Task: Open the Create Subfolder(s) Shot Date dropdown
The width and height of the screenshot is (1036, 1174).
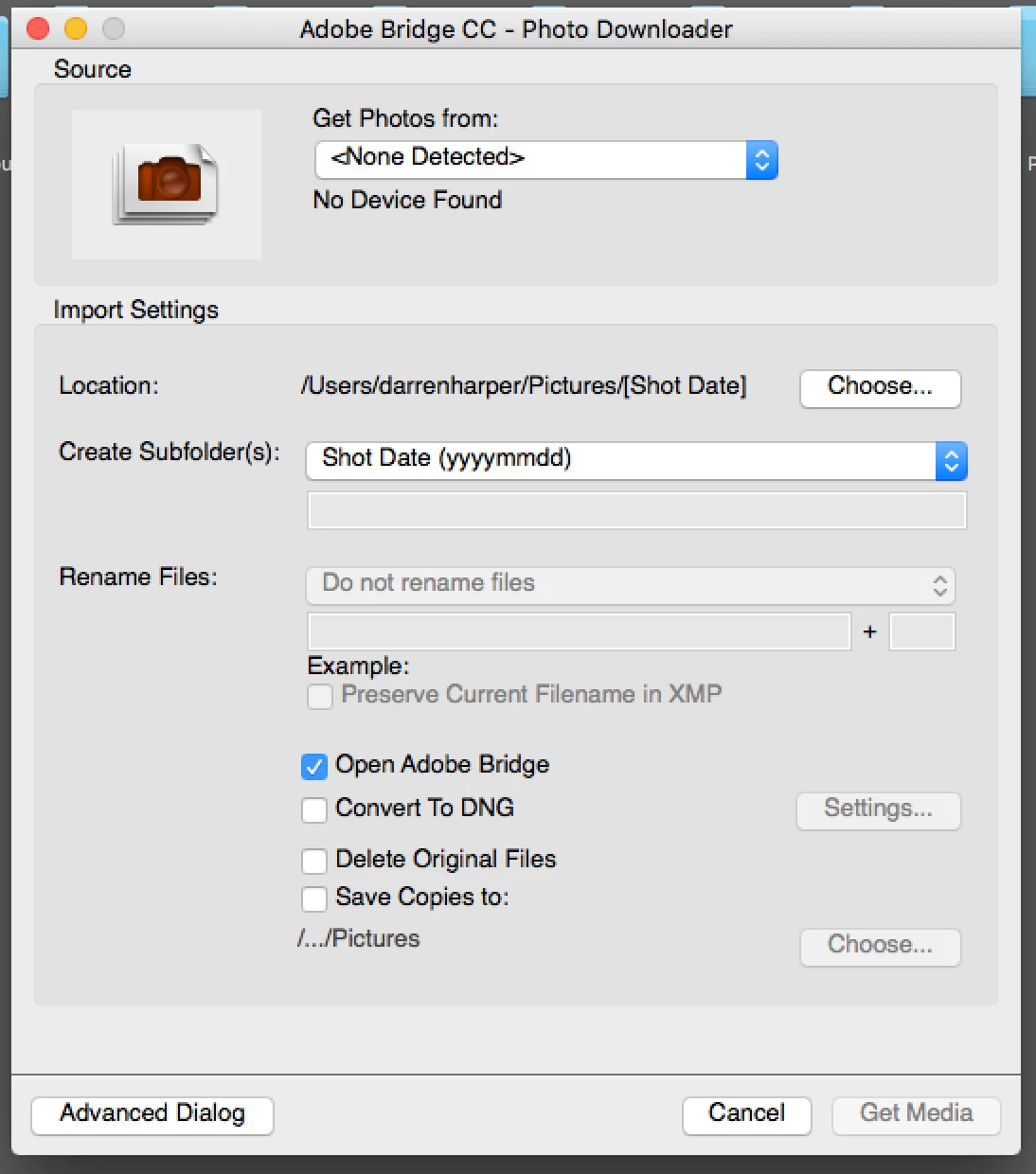Action: (x=636, y=460)
